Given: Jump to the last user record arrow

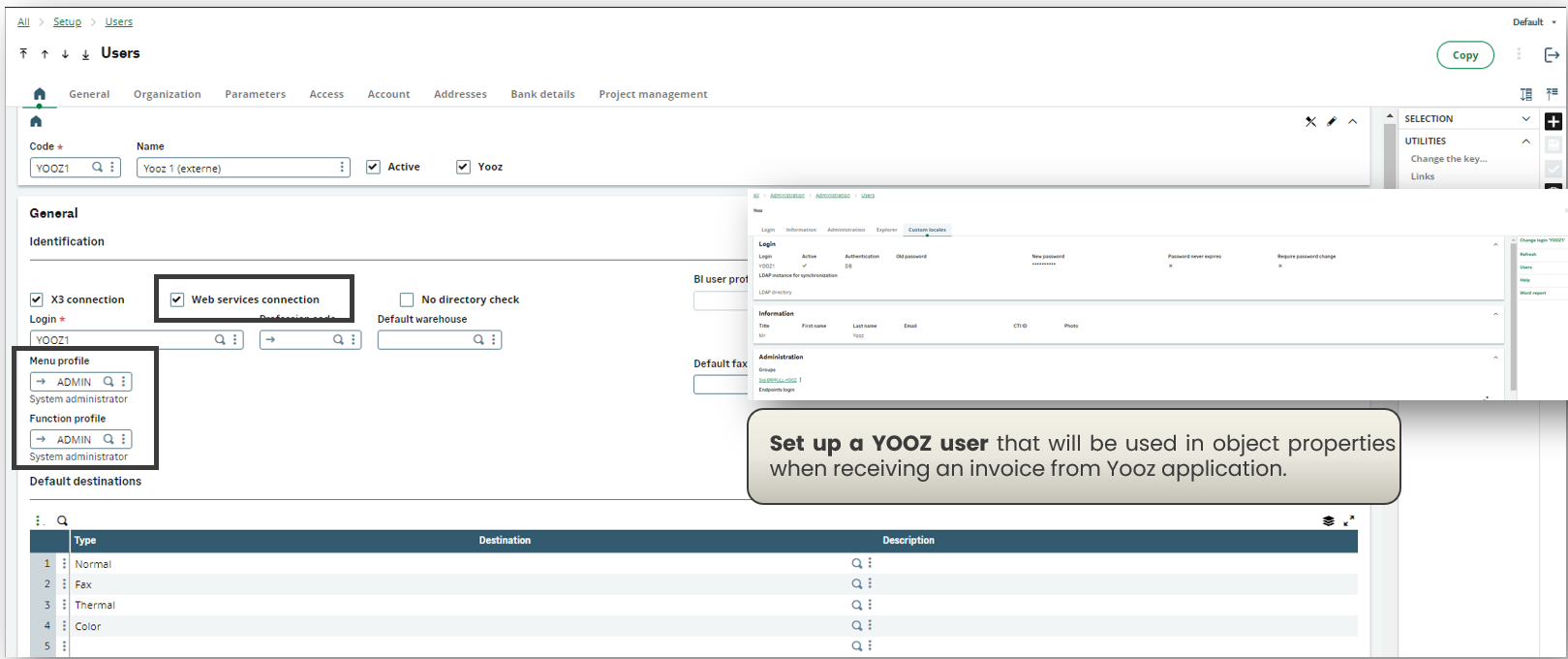Looking at the screenshot, I should pyautogui.click(x=85, y=54).
